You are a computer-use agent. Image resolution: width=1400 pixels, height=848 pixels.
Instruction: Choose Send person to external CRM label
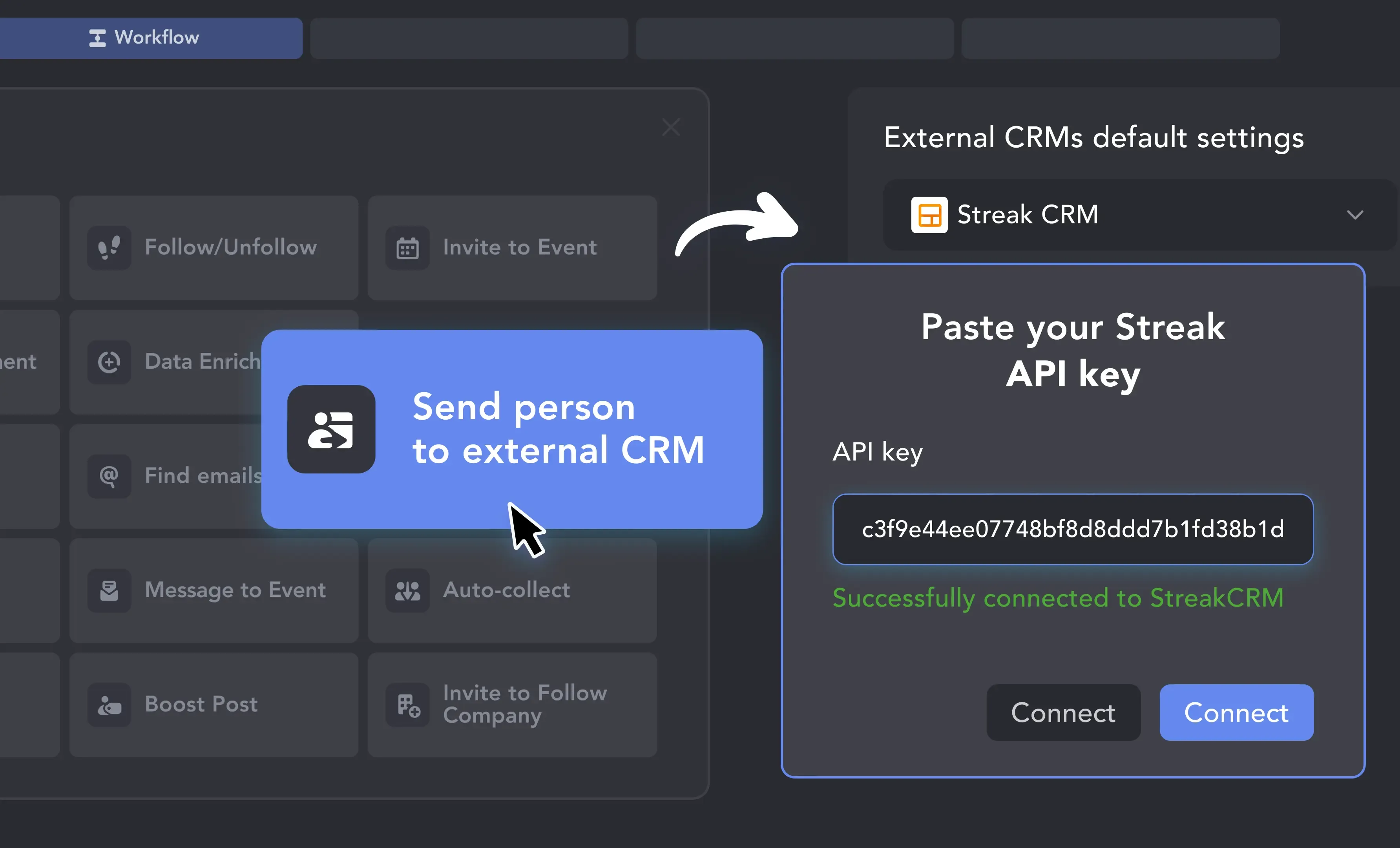[558, 429]
